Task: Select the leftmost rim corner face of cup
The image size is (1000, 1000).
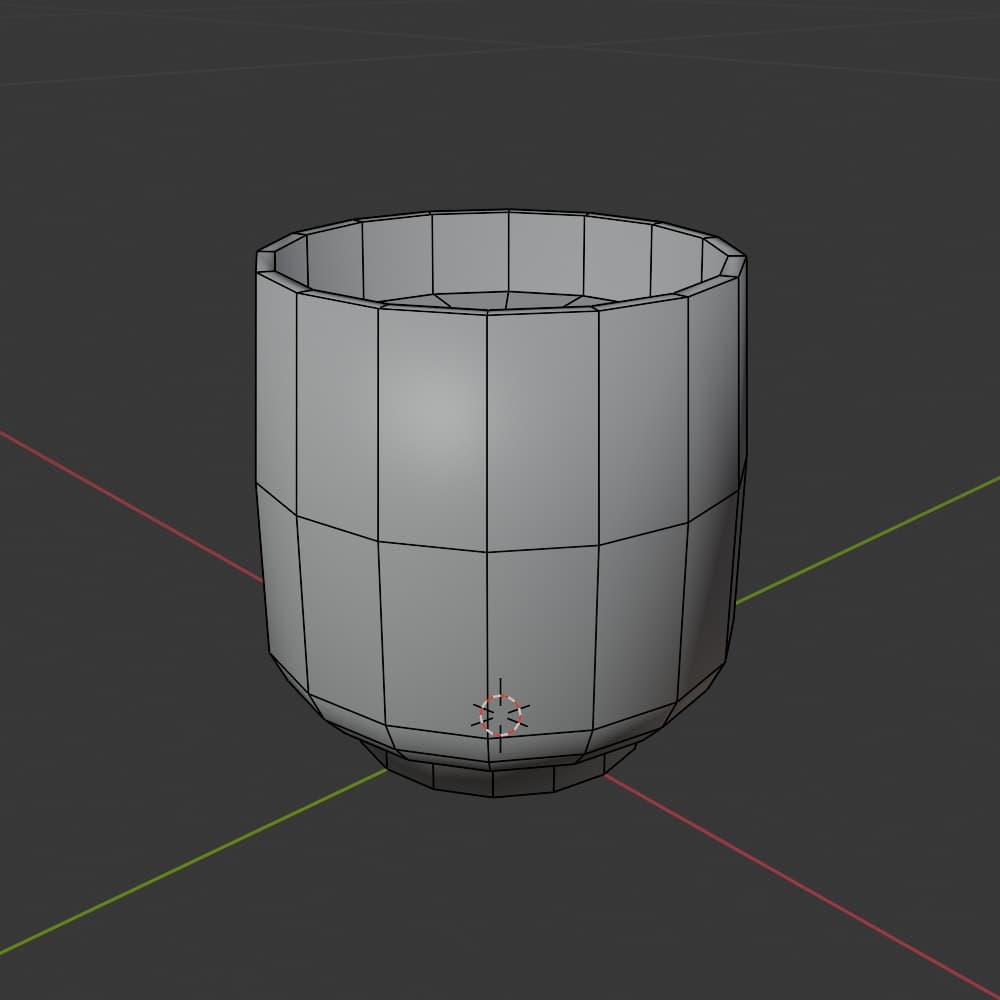Action: pyautogui.click(x=266, y=261)
